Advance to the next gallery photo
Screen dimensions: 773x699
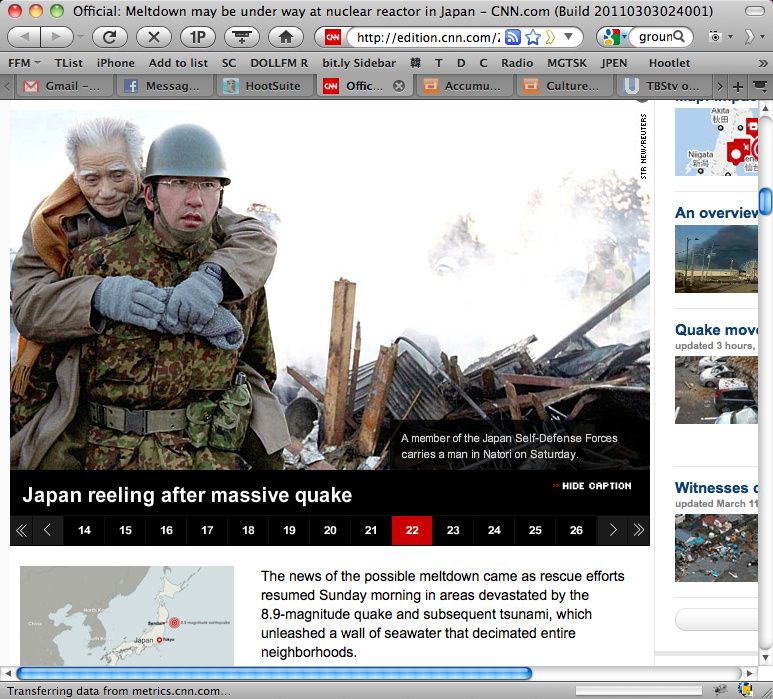(x=613, y=530)
